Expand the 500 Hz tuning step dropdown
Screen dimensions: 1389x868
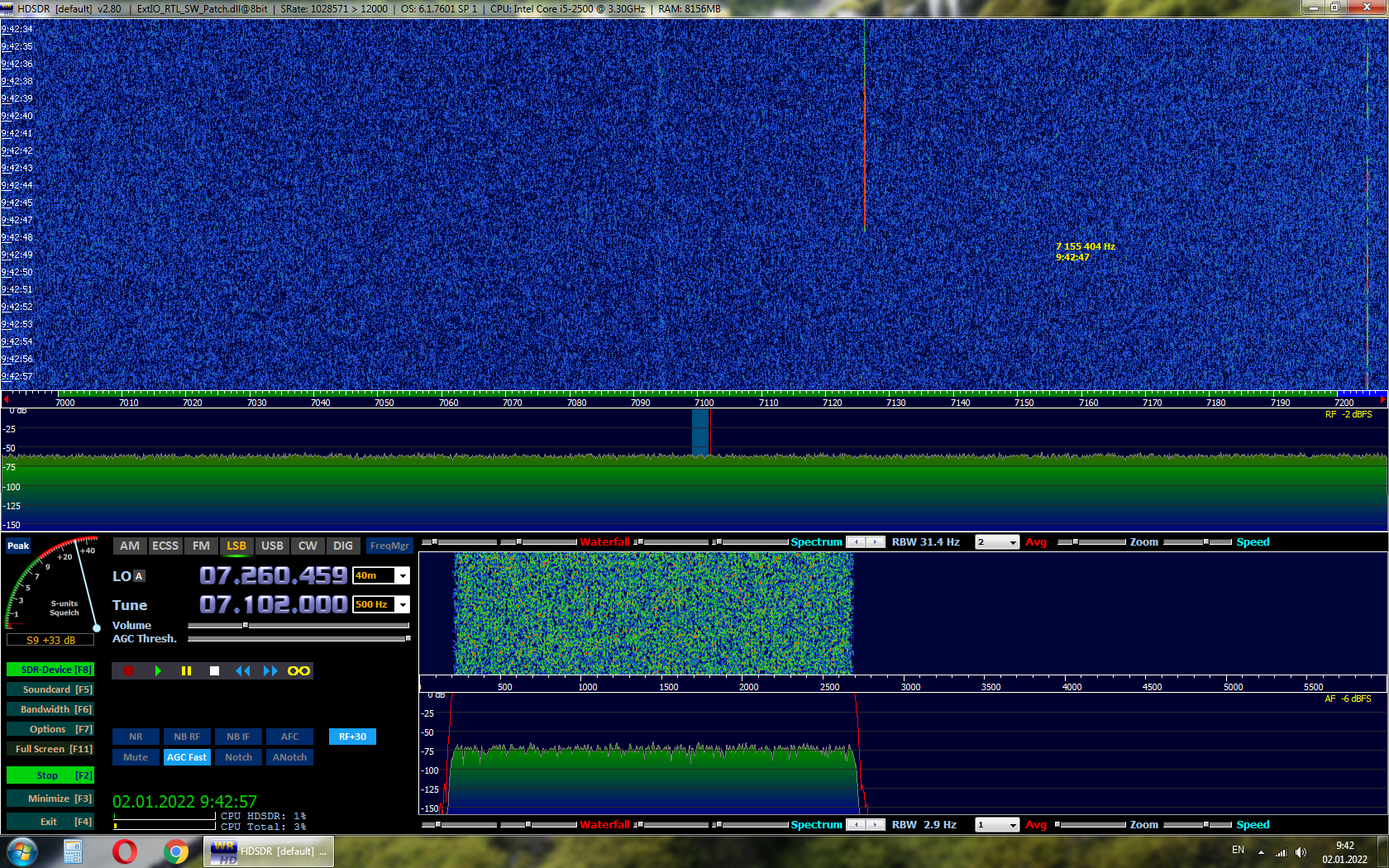point(403,604)
